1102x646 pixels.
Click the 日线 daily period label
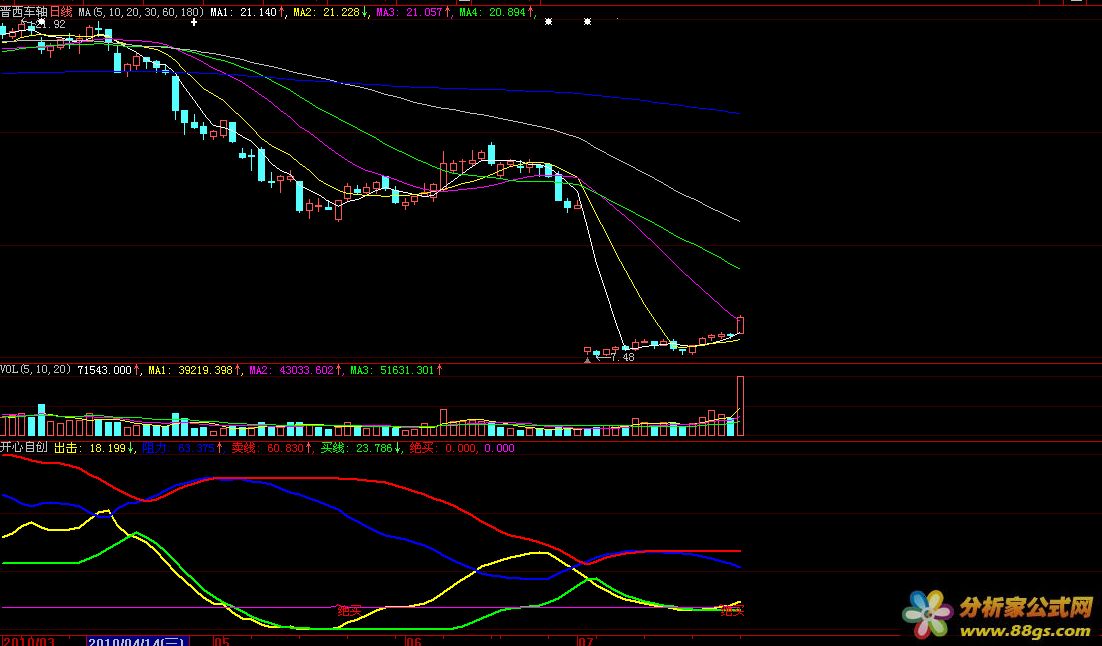coord(61,12)
